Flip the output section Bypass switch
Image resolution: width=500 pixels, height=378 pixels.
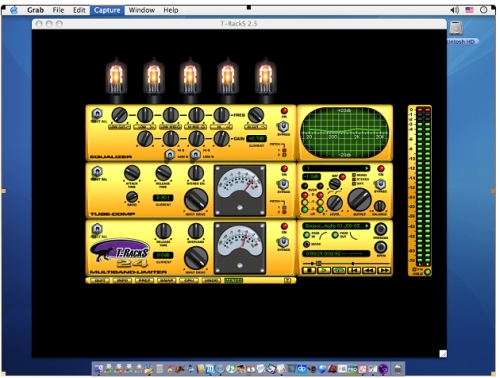point(380,184)
